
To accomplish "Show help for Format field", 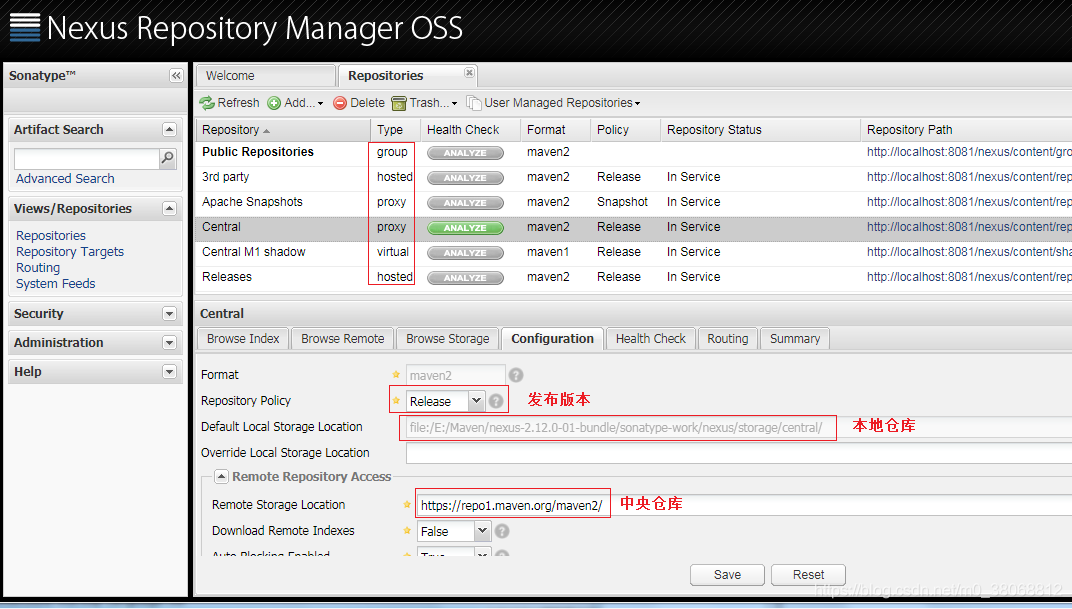I will coord(516,375).
